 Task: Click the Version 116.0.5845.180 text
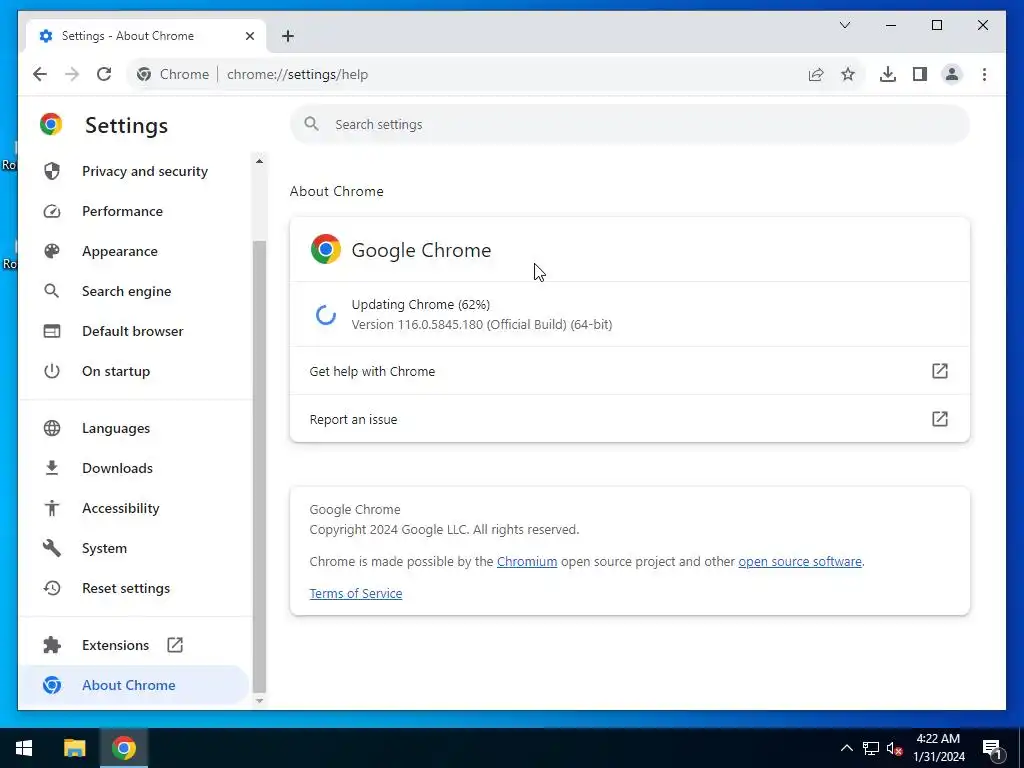point(482,325)
